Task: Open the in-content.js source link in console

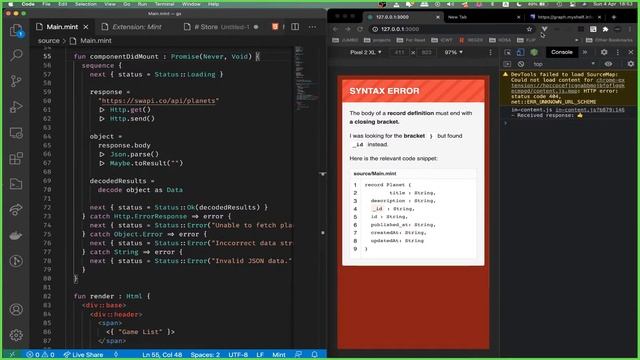Action: [x=590, y=110]
